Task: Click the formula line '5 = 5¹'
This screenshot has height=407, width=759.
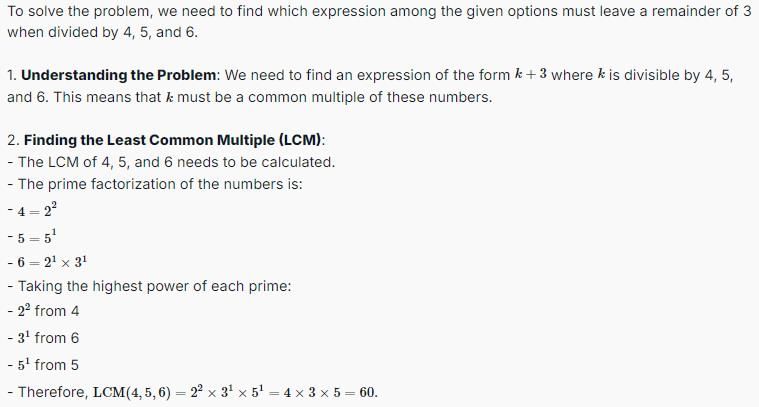Action: tap(37, 237)
